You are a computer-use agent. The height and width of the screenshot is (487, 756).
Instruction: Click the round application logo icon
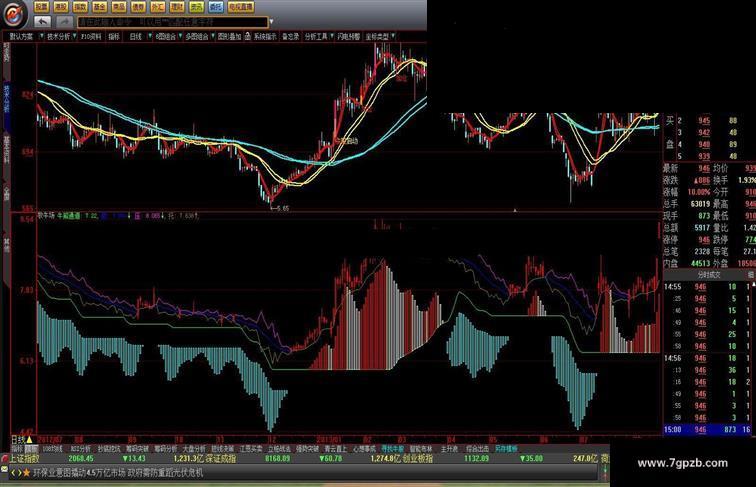tap(14, 14)
